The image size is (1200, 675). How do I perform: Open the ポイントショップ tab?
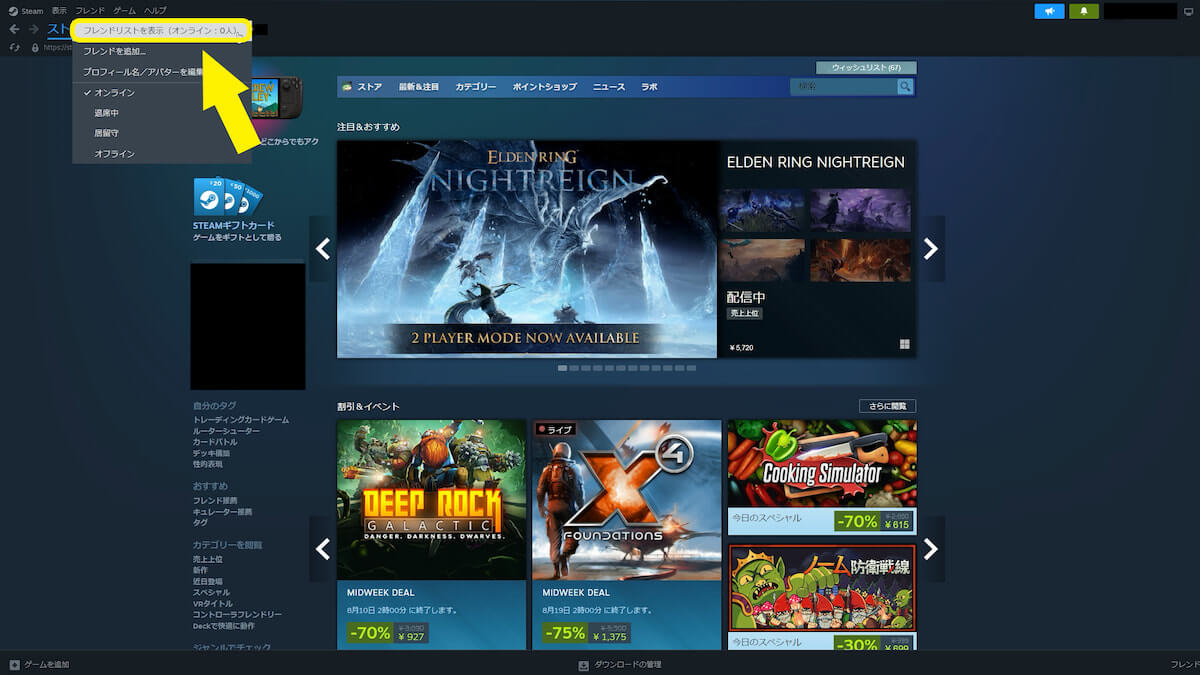[x=544, y=87]
